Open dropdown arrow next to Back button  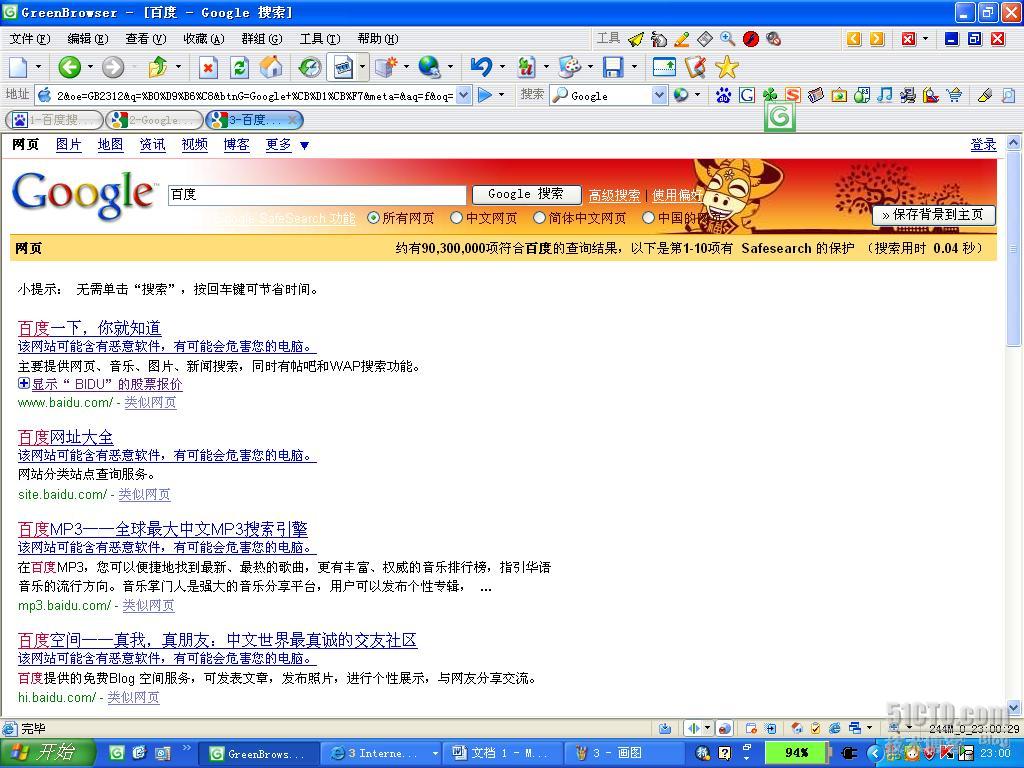pyautogui.click(x=90, y=67)
